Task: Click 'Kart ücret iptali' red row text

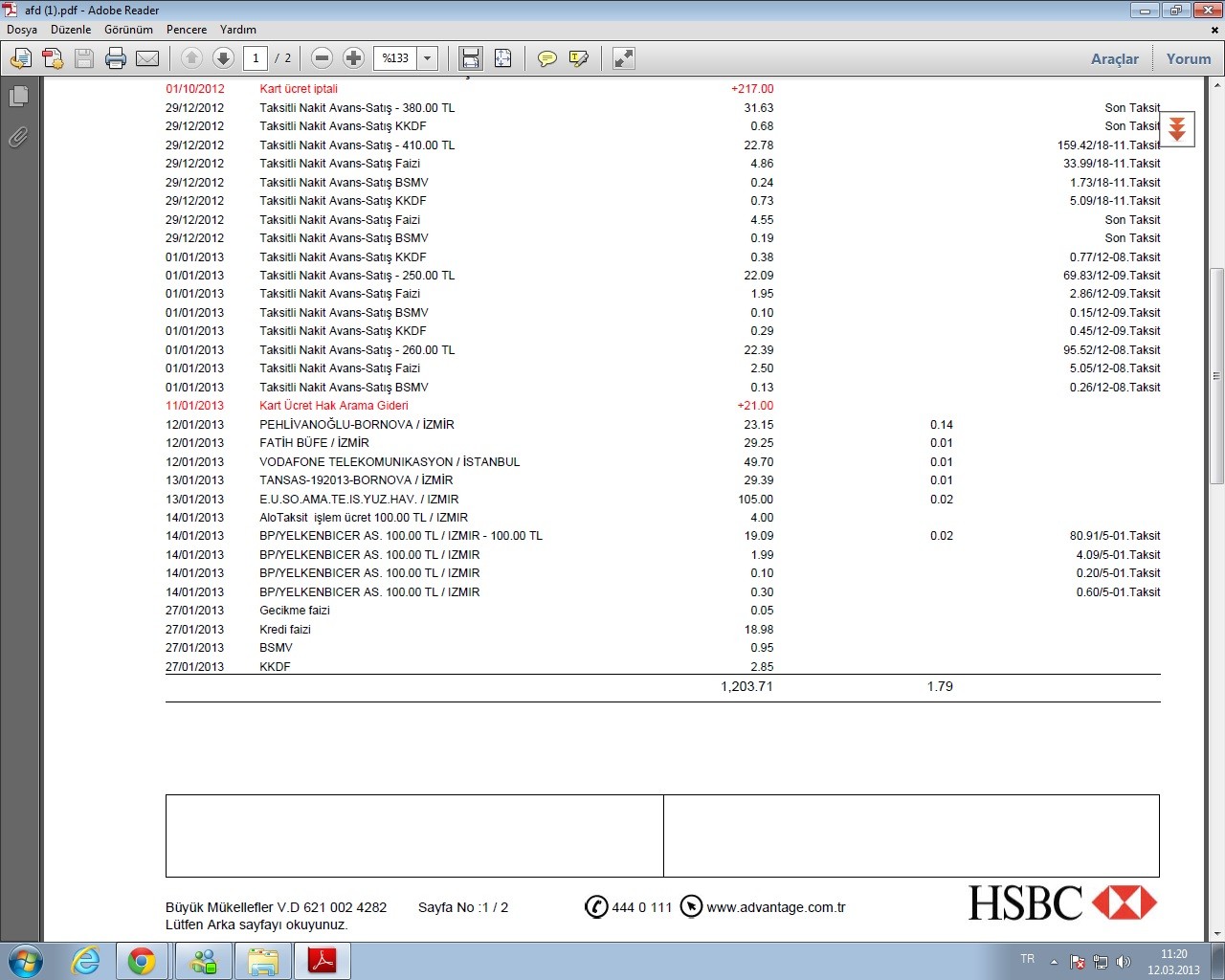Action: click(299, 89)
